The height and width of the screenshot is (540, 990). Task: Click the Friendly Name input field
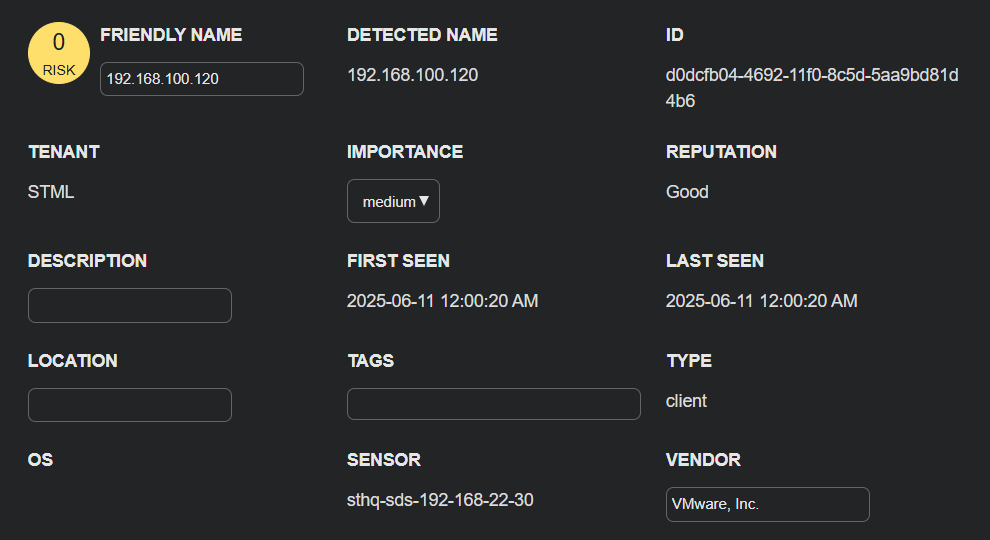(201, 79)
